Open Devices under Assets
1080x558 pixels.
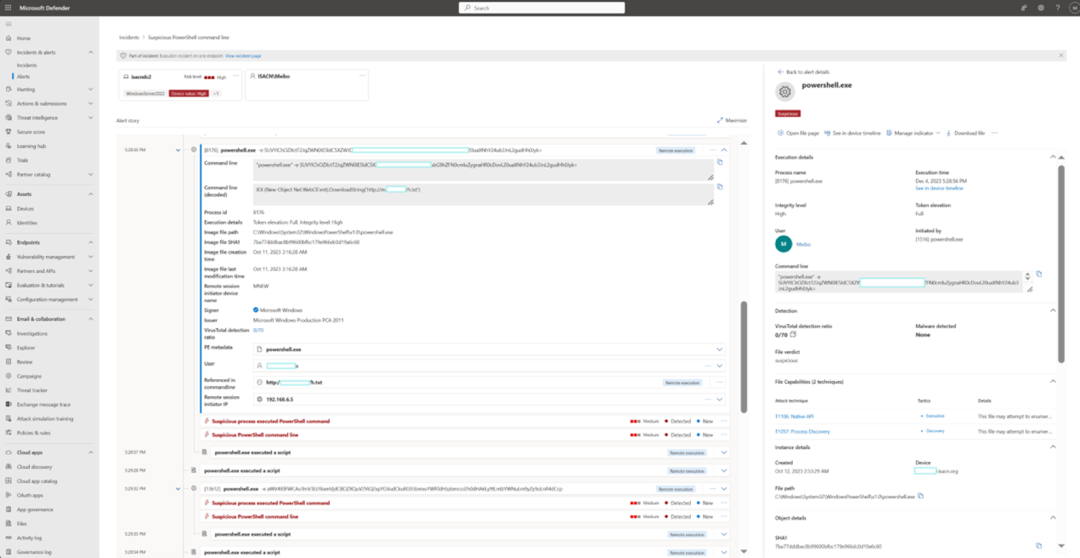[x=25, y=208]
